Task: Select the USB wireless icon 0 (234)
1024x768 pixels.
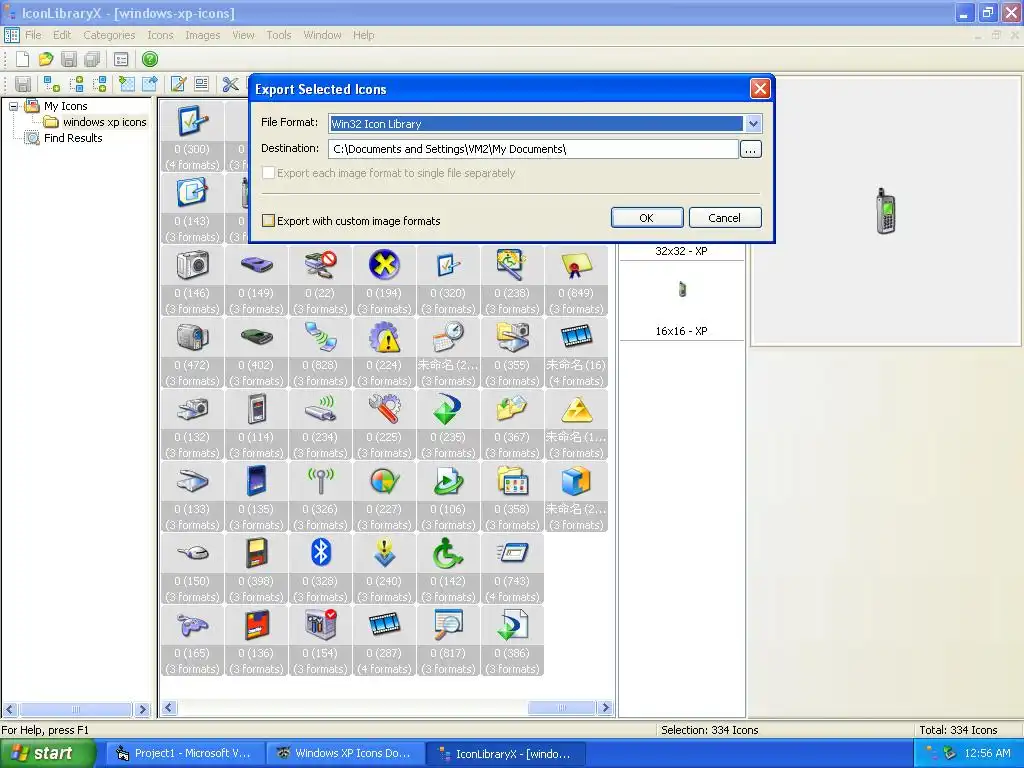Action: [321, 424]
